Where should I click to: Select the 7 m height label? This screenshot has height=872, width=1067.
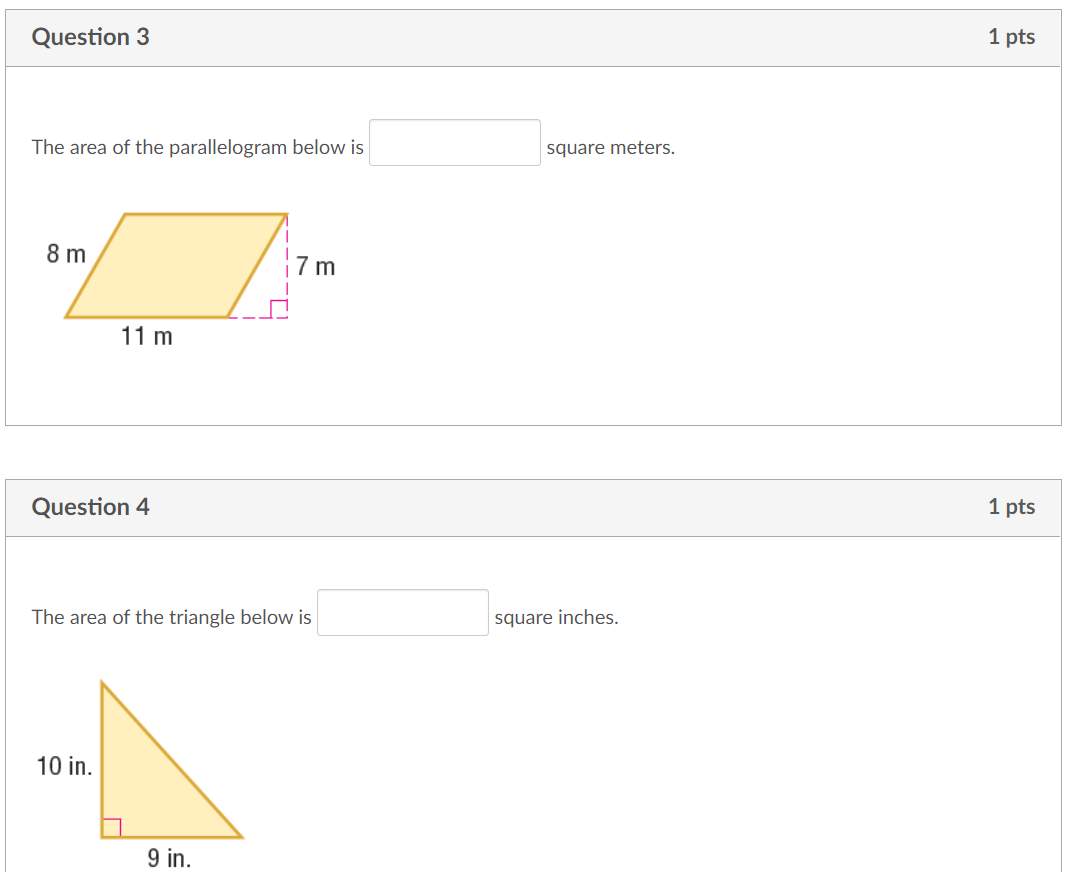(x=316, y=266)
